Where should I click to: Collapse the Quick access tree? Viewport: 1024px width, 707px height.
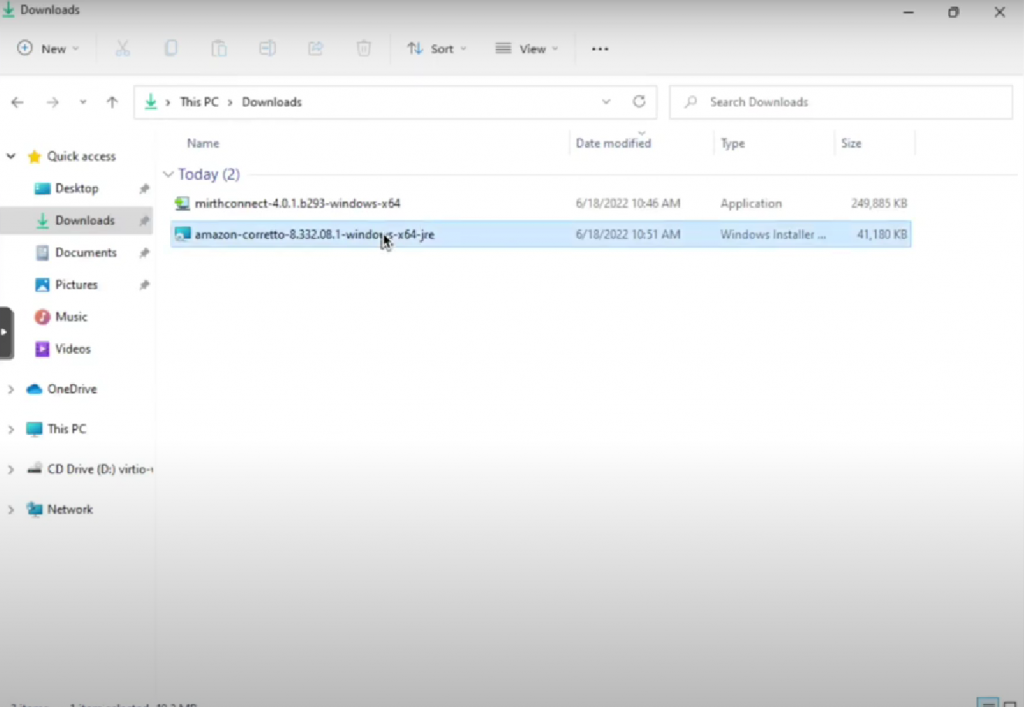click(x=11, y=157)
